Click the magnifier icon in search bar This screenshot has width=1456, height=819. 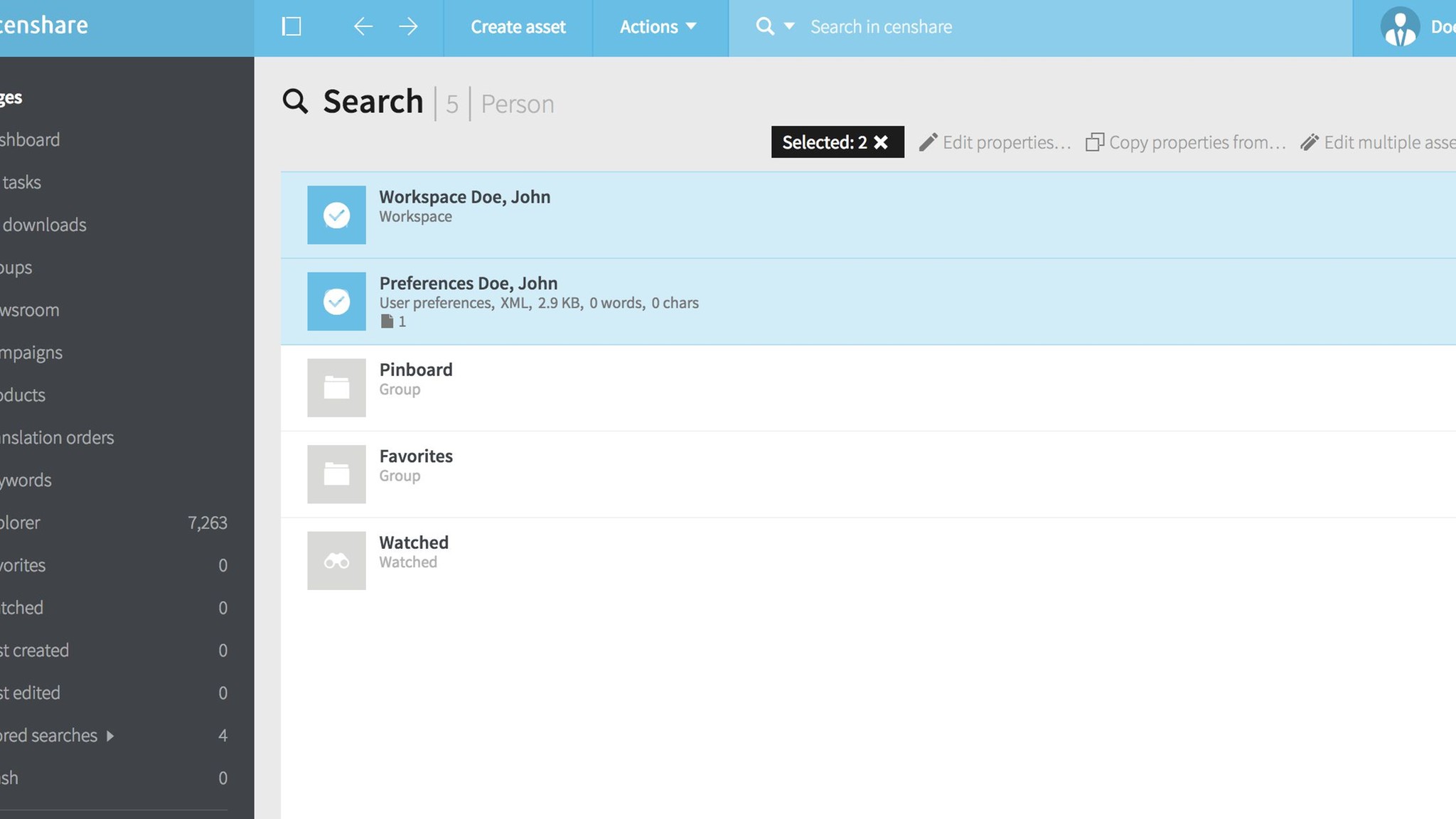click(x=764, y=27)
